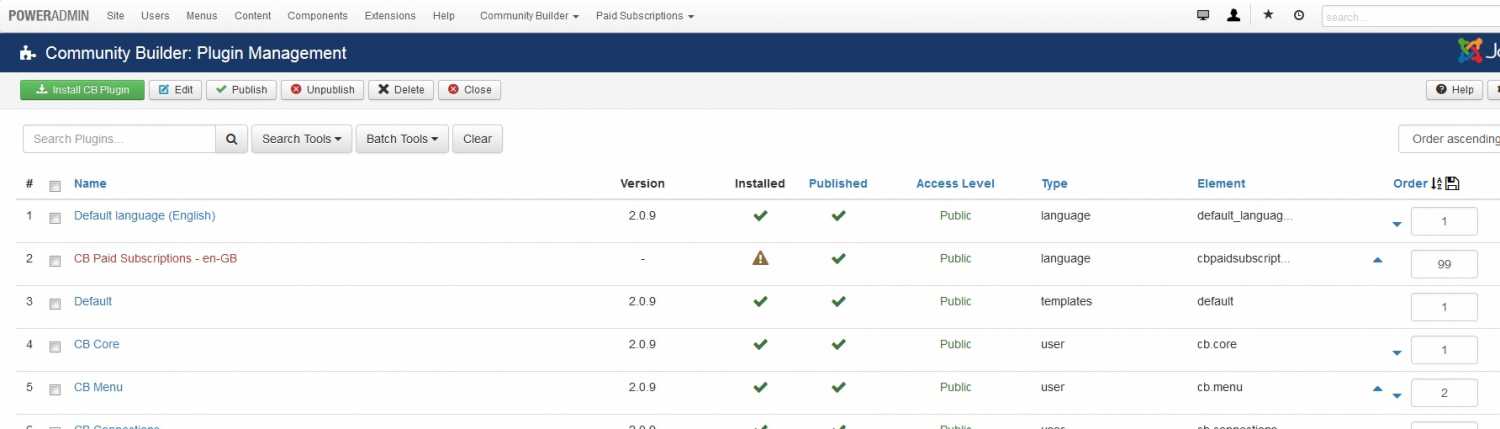The image size is (1500, 429).
Task: Toggle published status of Default template plugin
Action: pos(838,301)
